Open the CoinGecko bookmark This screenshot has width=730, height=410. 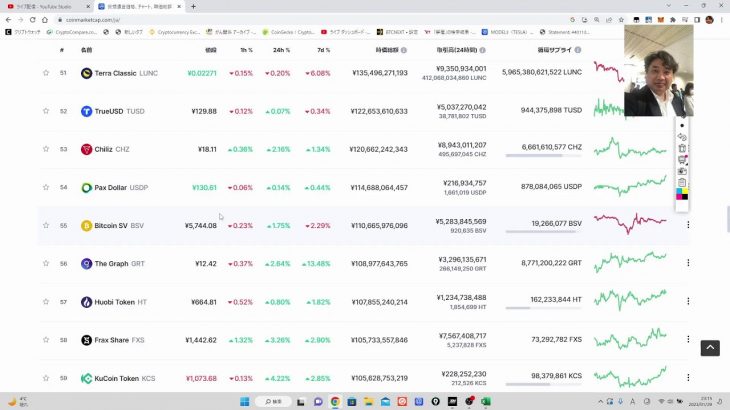point(289,32)
